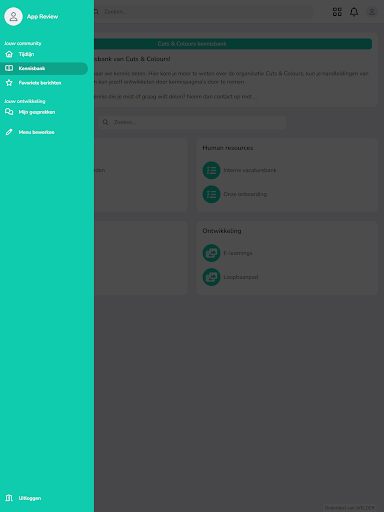The image size is (384, 512).
Task: Open the apps grid icon
Action: (337, 12)
